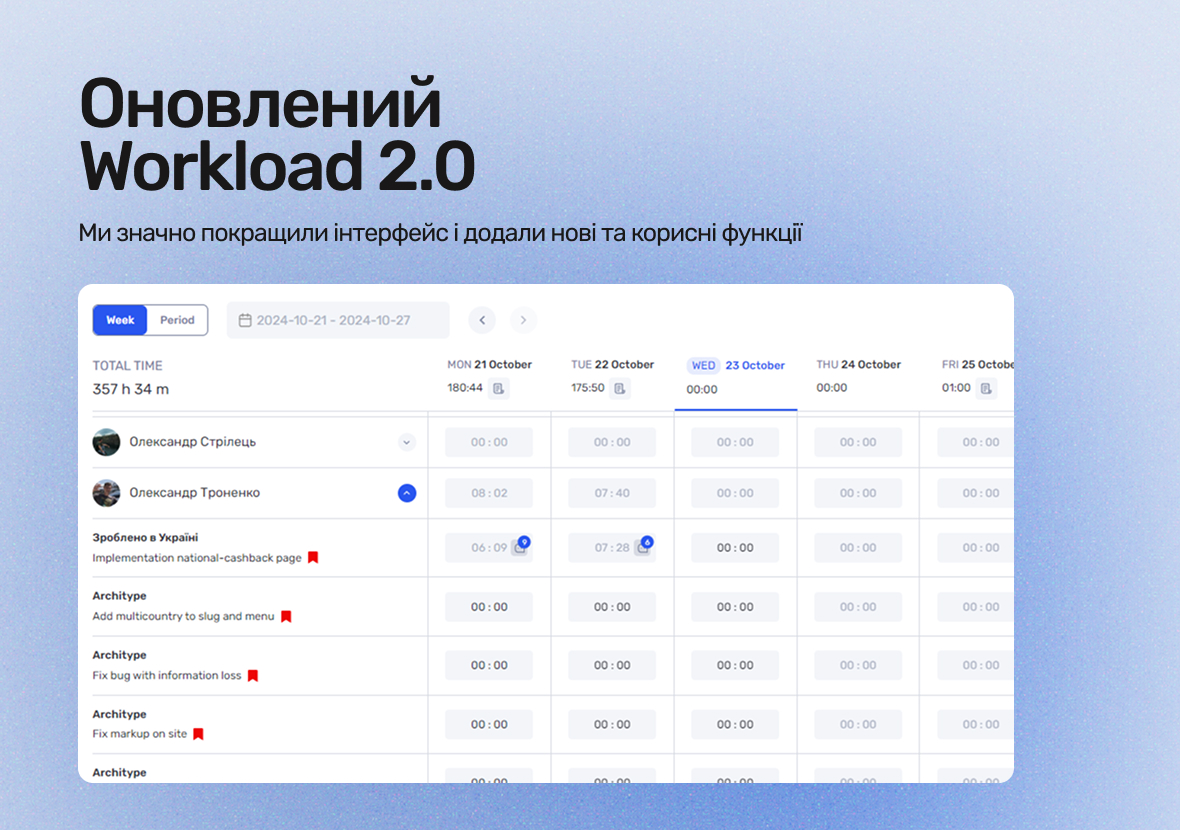Screen dimensions: 1180x830
Task: Click the Implementation national-cashback page task name
Action: click(x=197, y=558)
